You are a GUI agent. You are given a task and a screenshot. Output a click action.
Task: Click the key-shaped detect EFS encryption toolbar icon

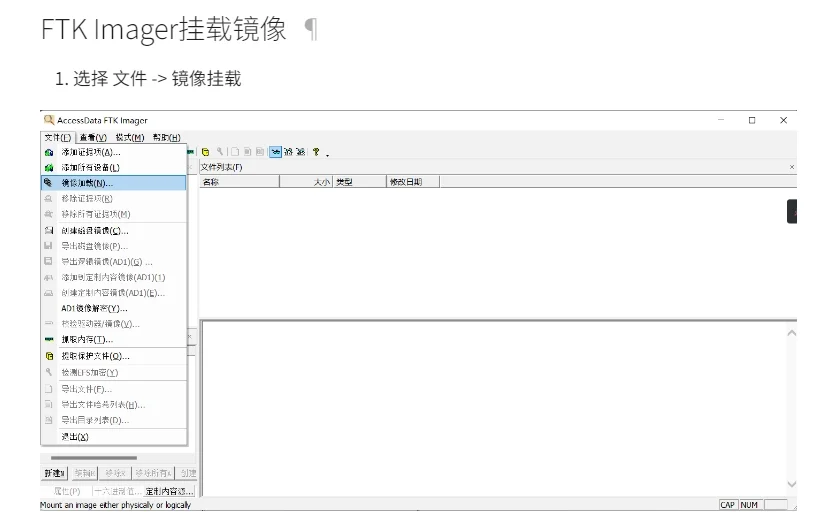(220, 151)
